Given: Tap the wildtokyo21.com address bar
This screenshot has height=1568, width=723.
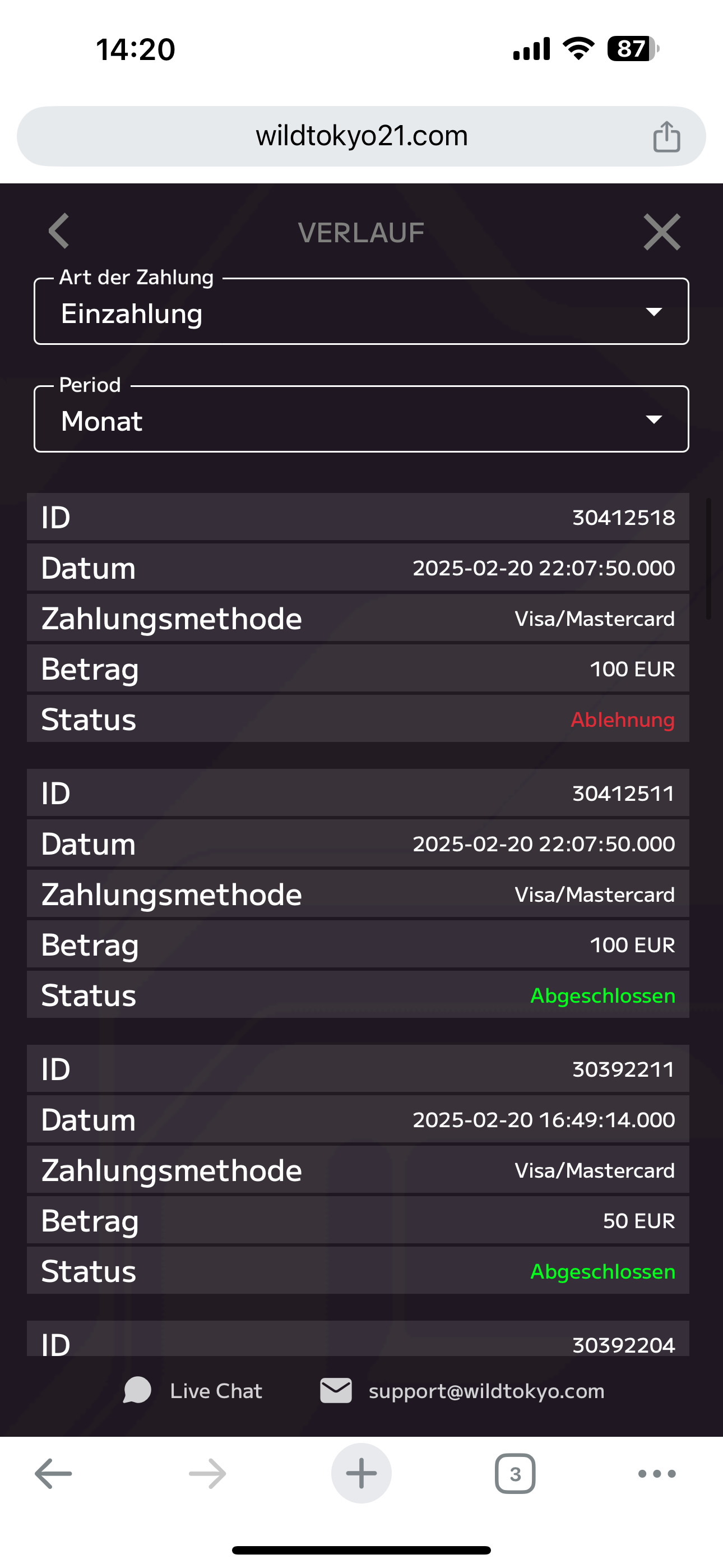Looking at the screenshot, I should 361,136.
